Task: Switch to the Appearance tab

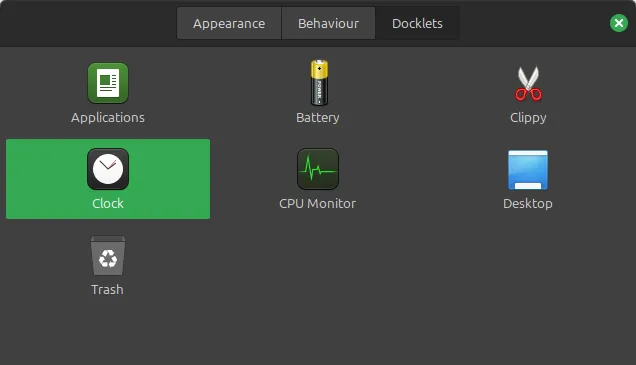Action: [x=229, y=23]
